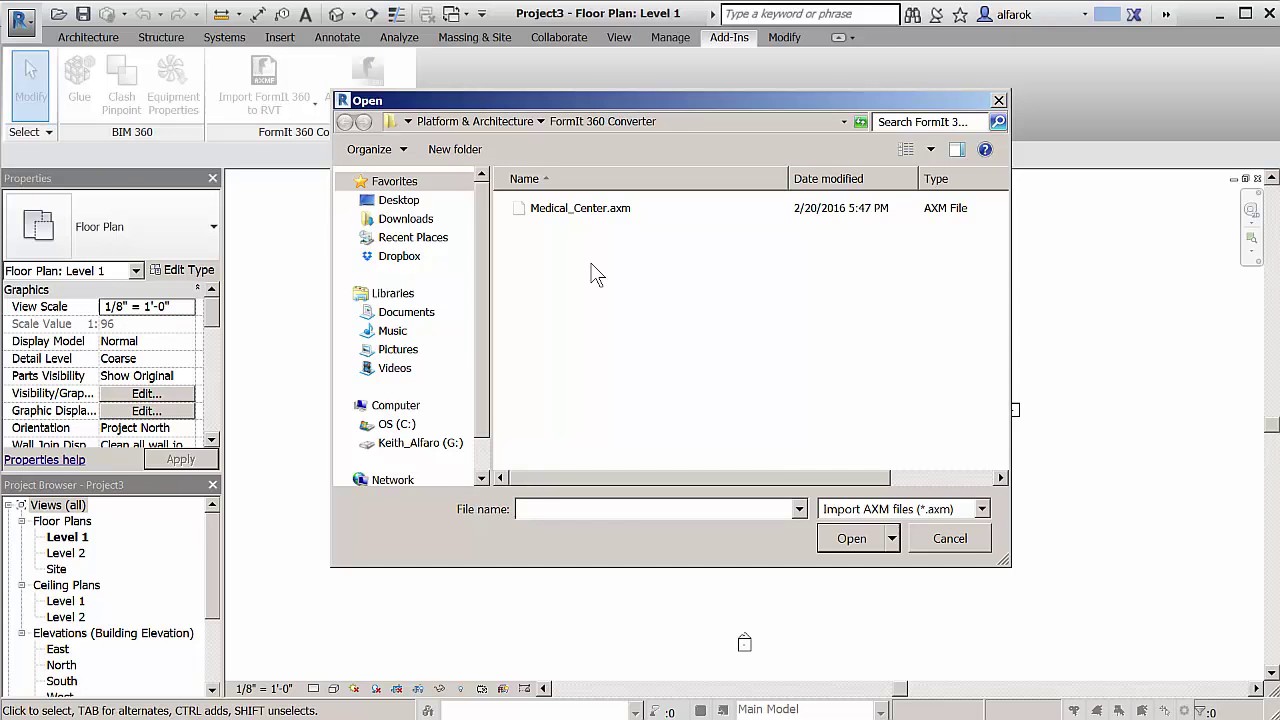Open the Properties help link
1280x720 pixels.
coord(45,460)
